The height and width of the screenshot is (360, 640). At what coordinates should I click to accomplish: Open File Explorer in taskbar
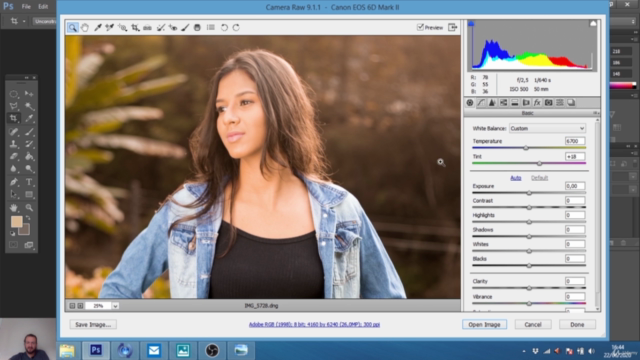pos(67,350)
